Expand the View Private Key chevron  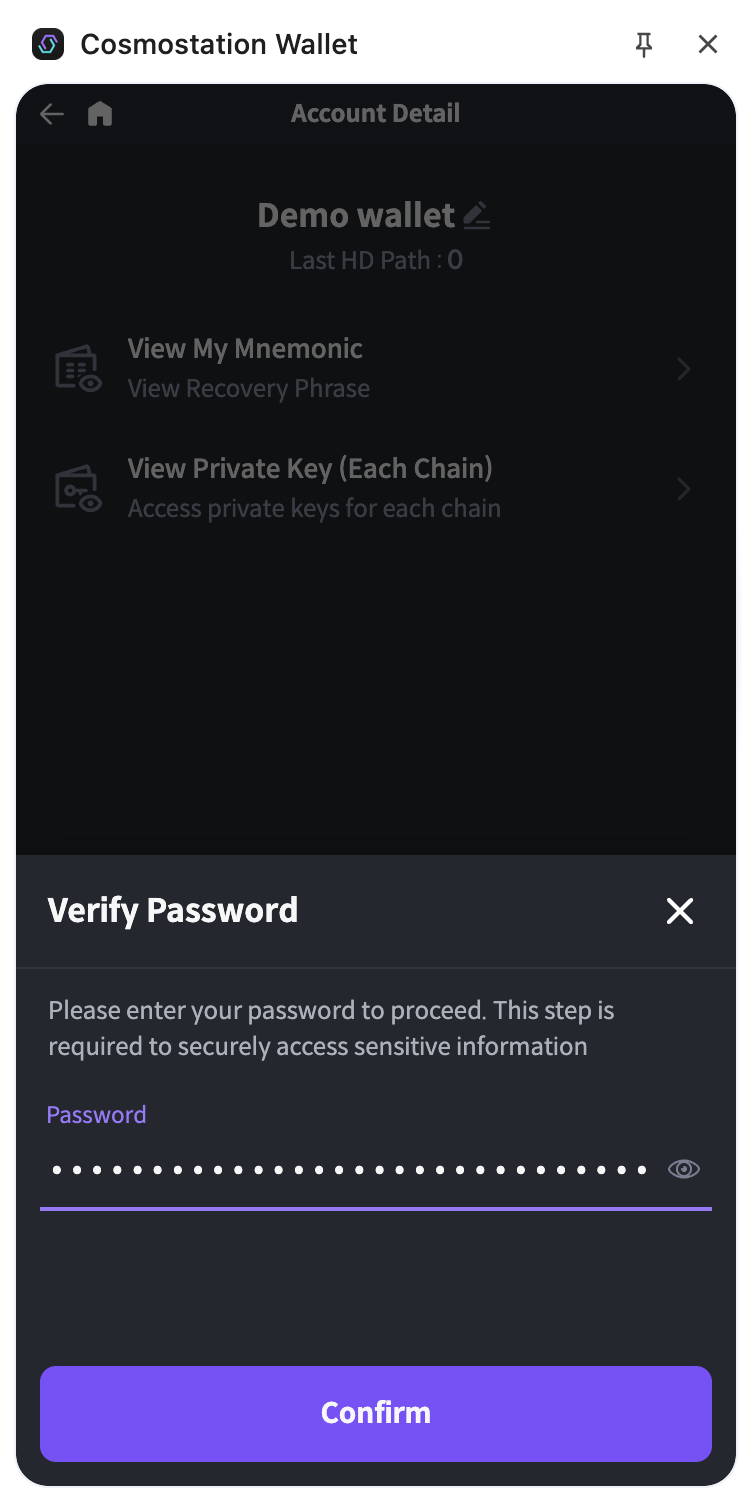tap(684, 489)
